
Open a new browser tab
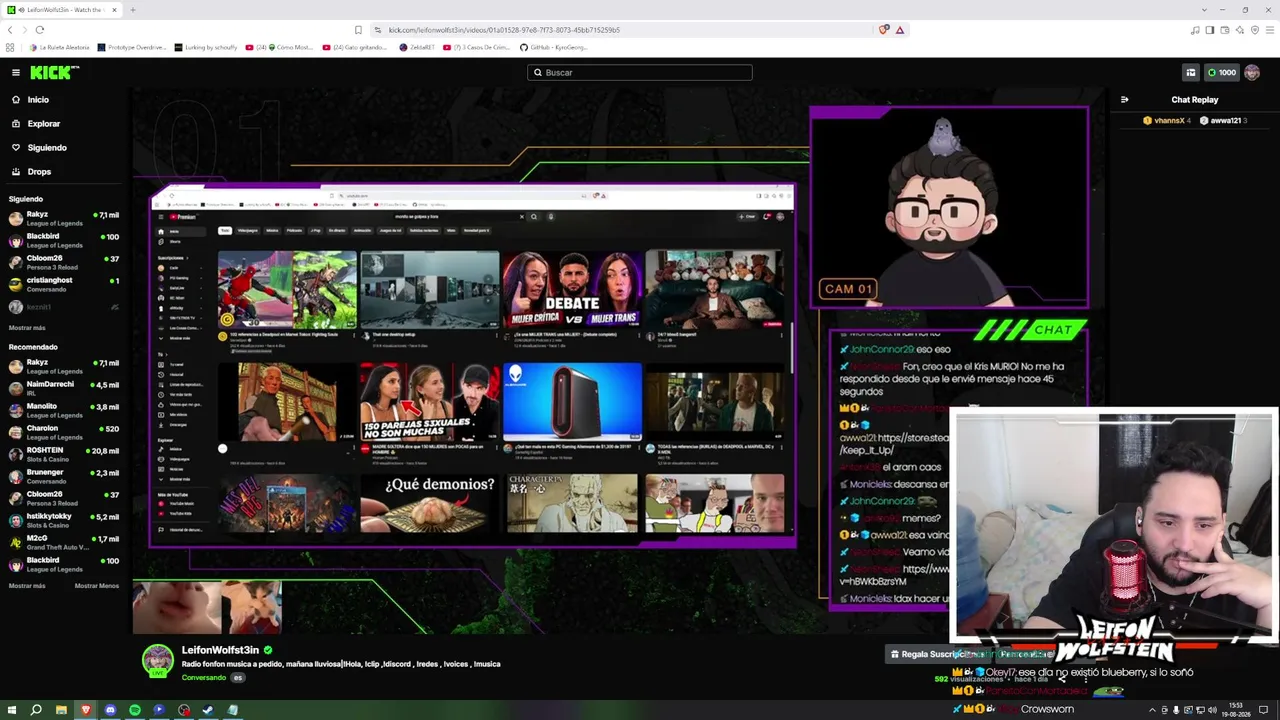[x=132, y=10]
